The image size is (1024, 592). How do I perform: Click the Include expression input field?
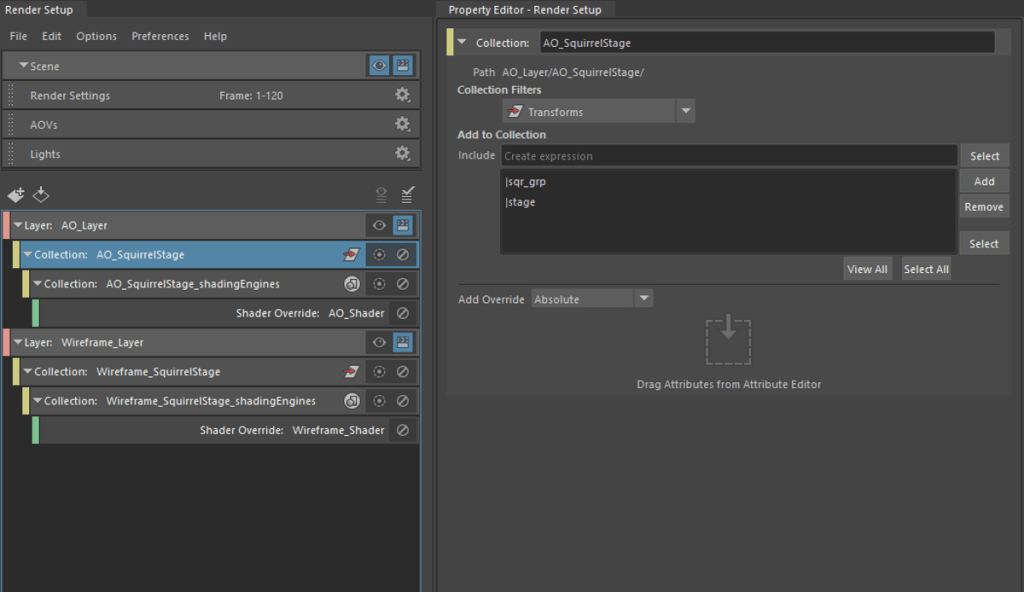(728, 156)
